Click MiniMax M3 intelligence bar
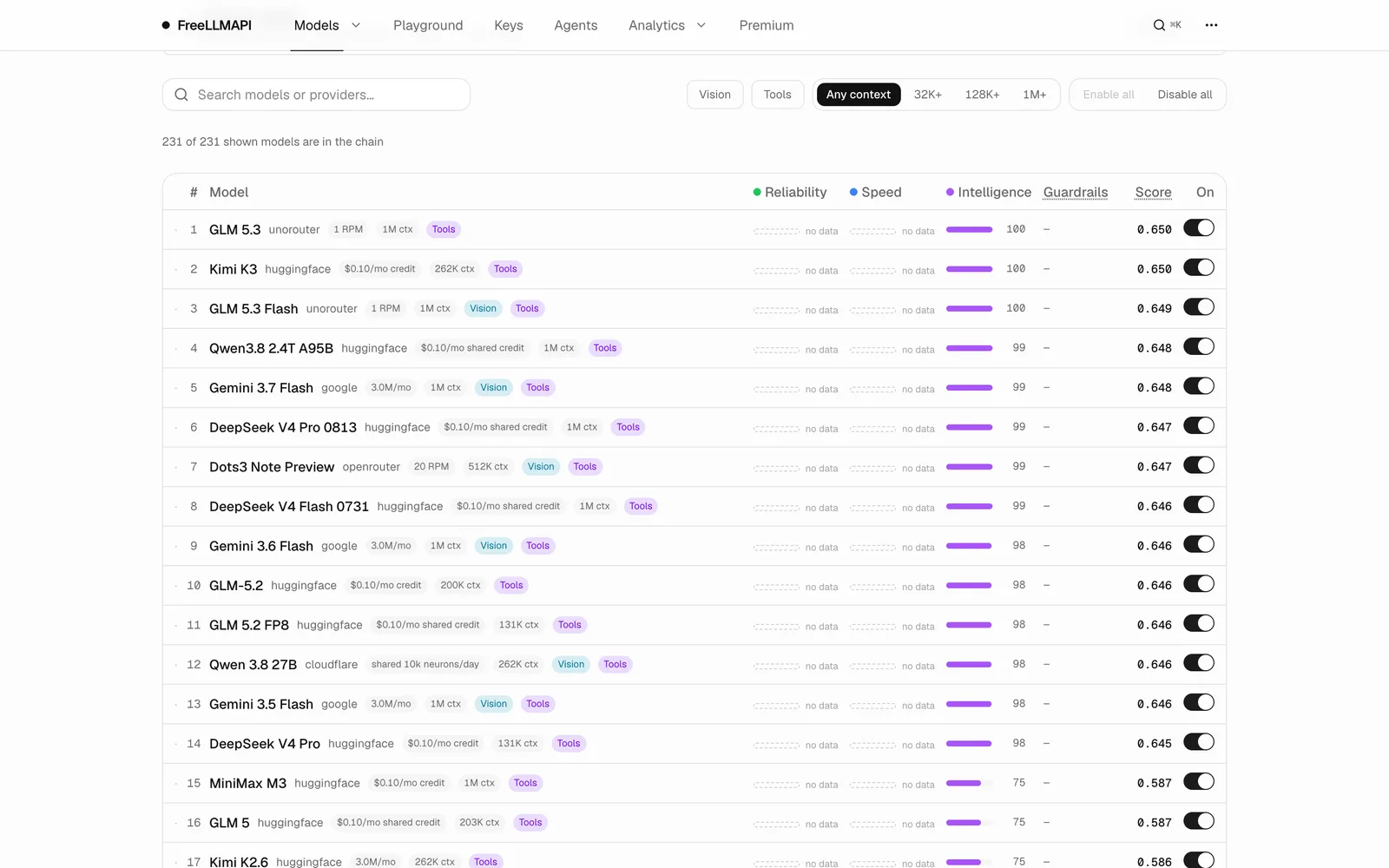 969,783
